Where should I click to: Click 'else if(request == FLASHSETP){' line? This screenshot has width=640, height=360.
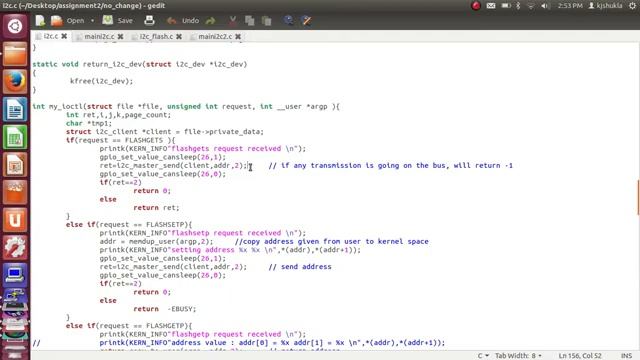pyautogui.click(x=129, y=224)
